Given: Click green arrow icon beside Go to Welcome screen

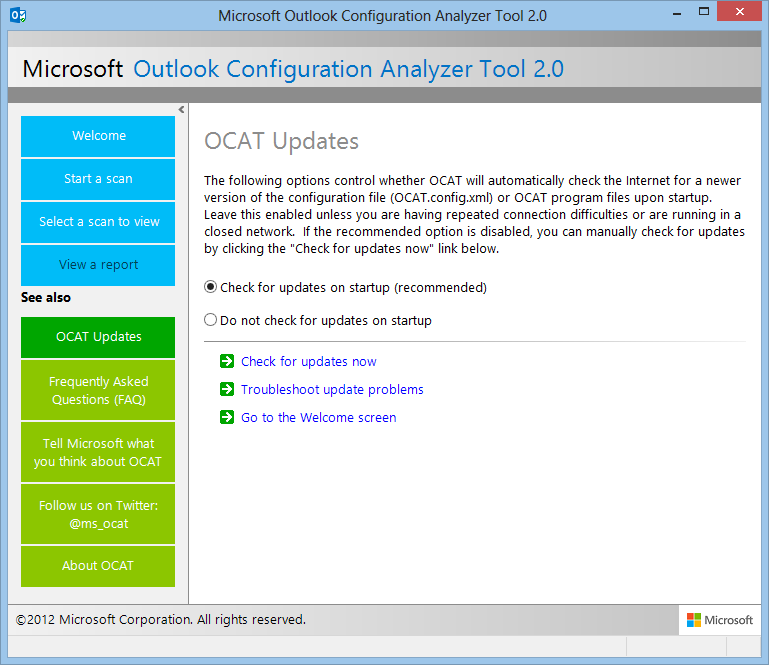Looking at the screenshot, I should 227,417.
